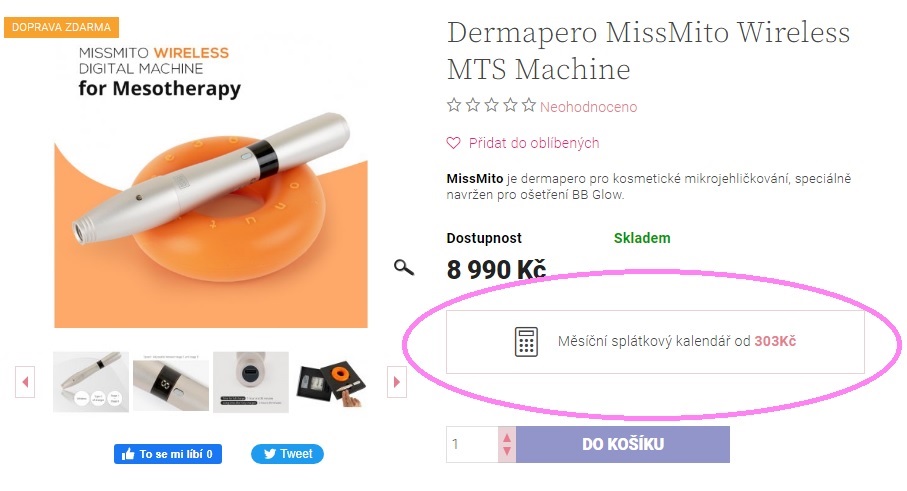Select the thumbnail with black box packaging
The image size is (907, 491).
tap(331, 382)
